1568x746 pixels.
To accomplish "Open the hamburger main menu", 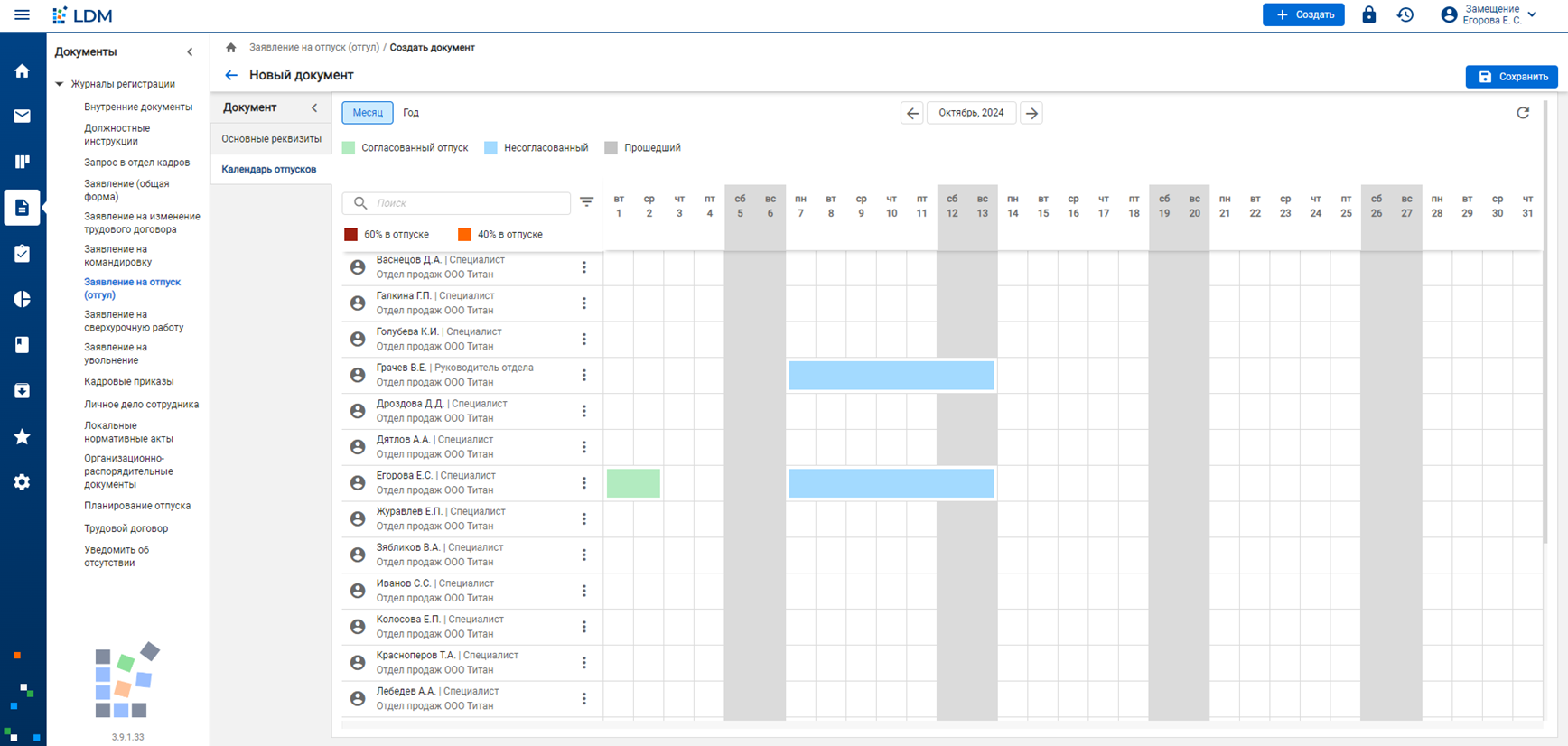I will (23, 14).
